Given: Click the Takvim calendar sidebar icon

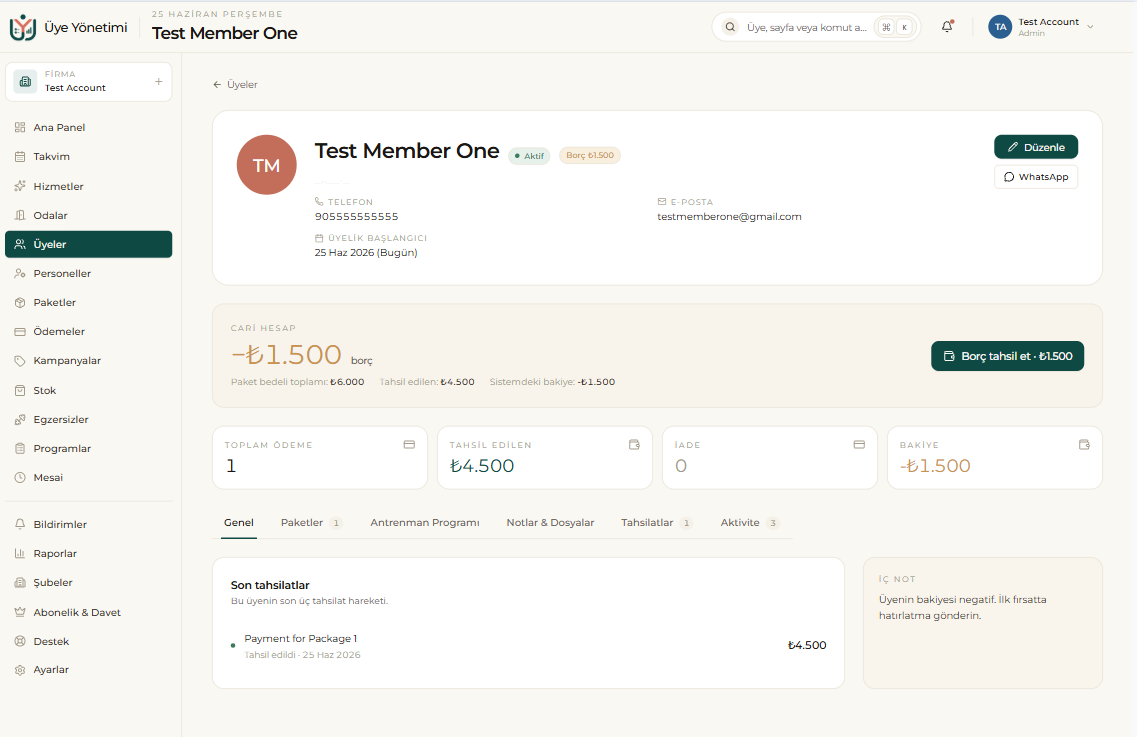Looking at the screenshot, I should tap(20, 157).
